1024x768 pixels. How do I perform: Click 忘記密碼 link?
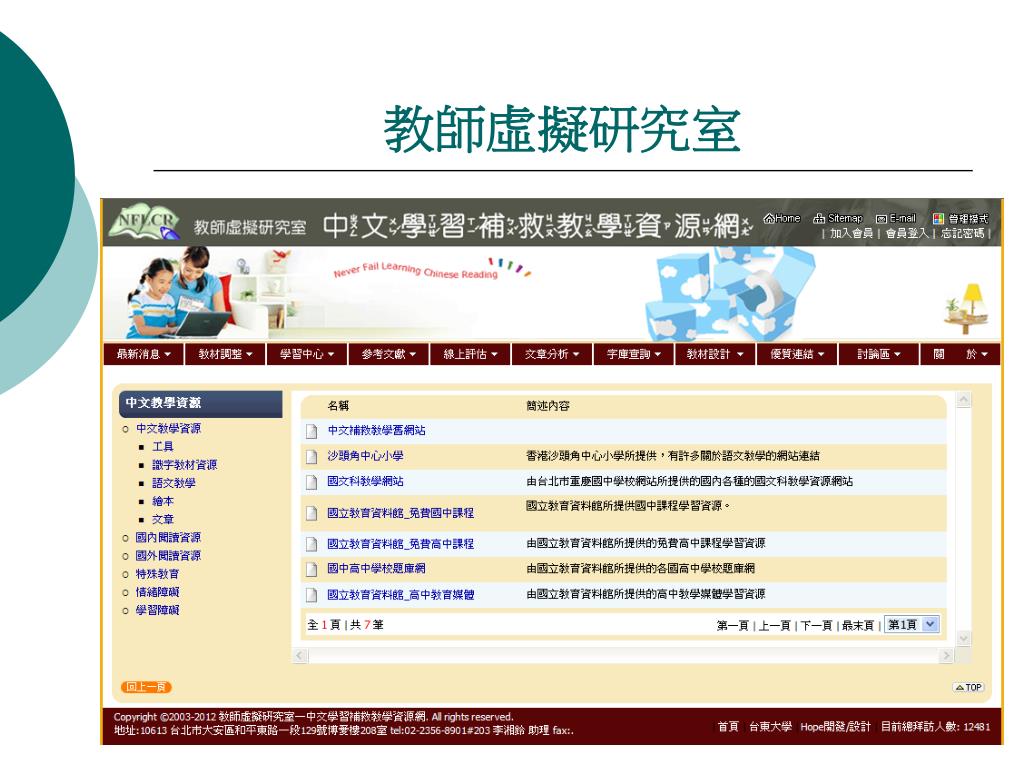963,233
